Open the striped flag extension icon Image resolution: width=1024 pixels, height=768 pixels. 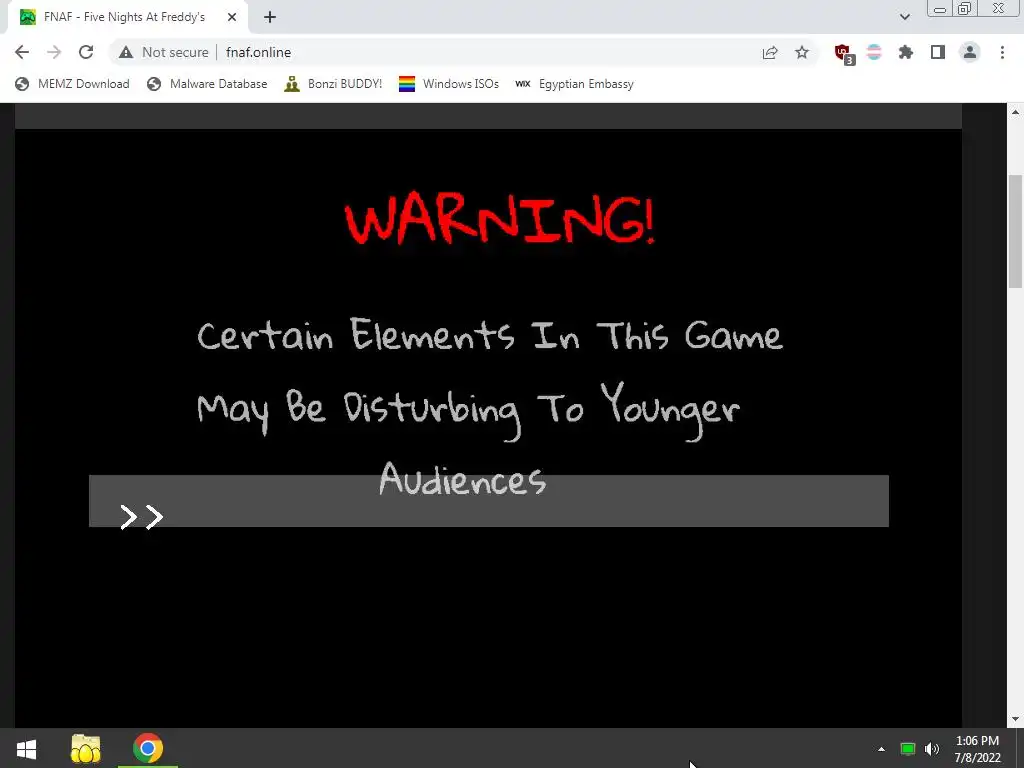point(874,52)
